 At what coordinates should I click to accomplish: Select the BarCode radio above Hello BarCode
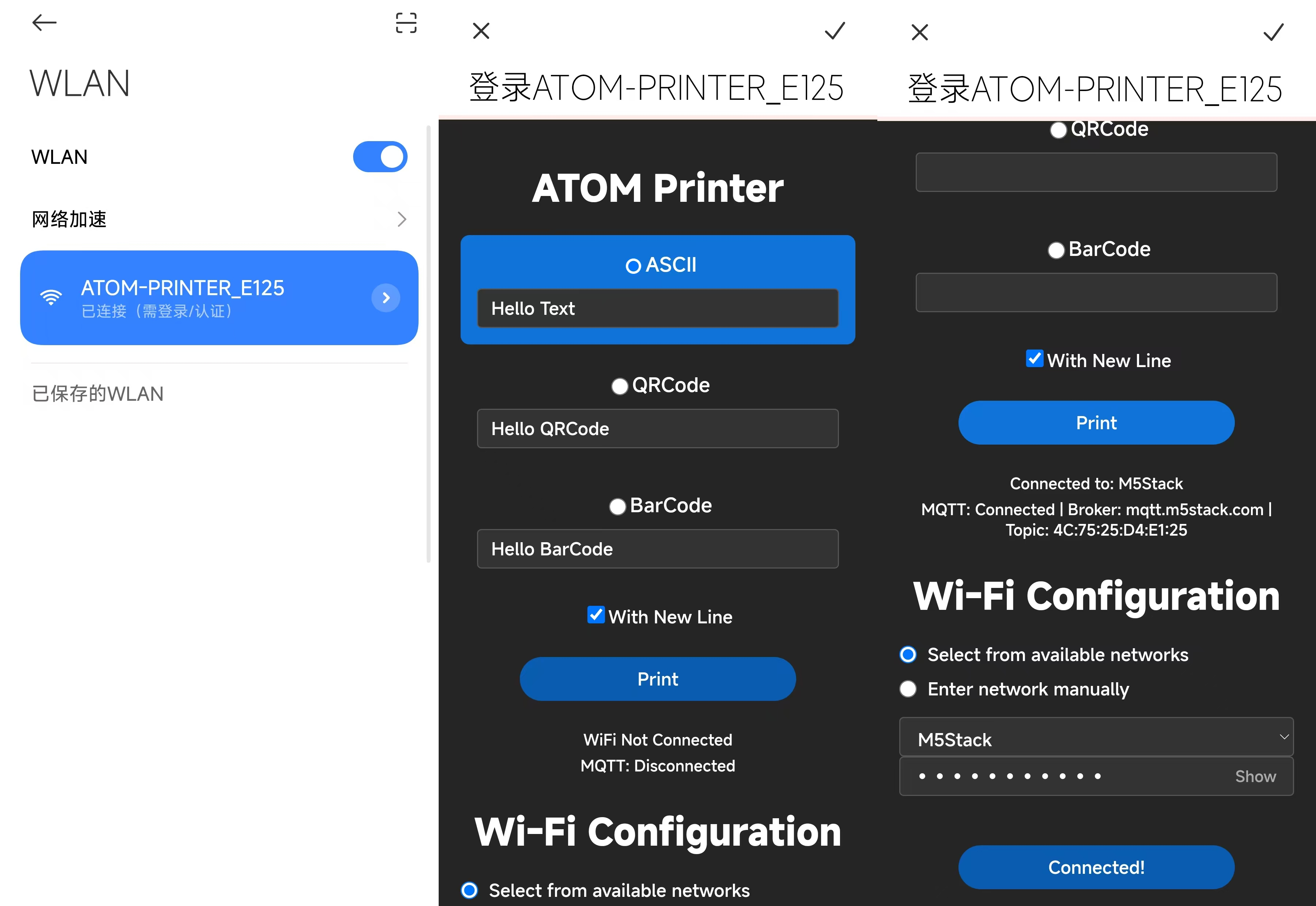pyautogui.click(x=617, y=506)
